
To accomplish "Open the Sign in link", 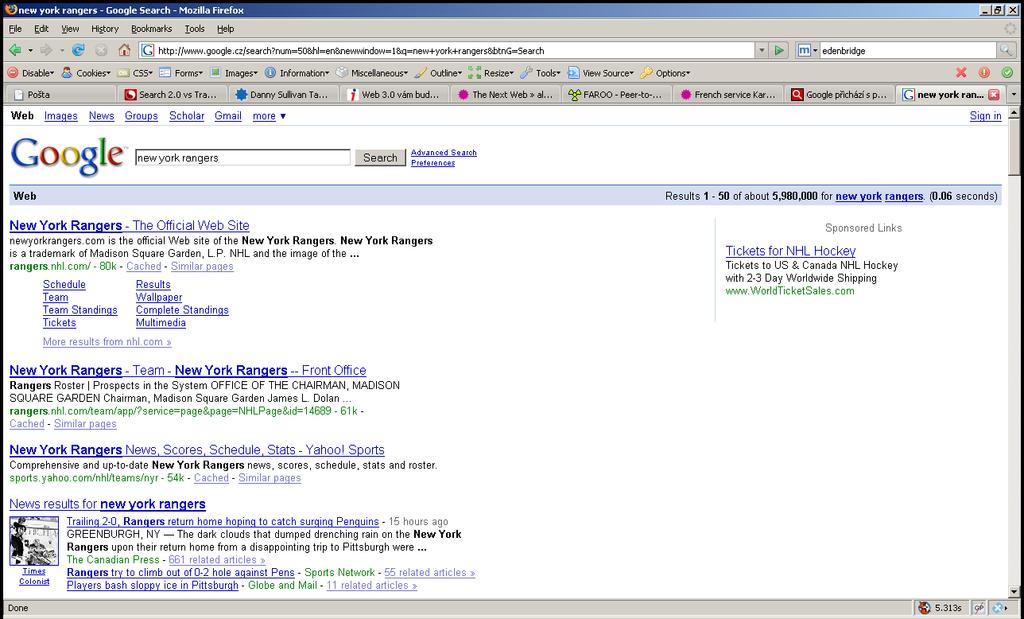I will click(x=985, y=116).
